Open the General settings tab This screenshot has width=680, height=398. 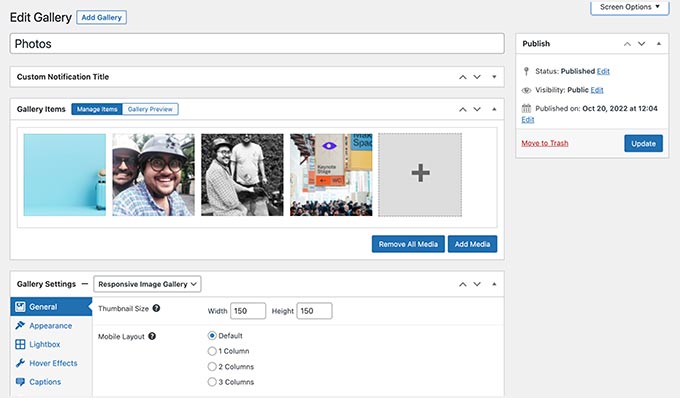(x=51, y=307)
